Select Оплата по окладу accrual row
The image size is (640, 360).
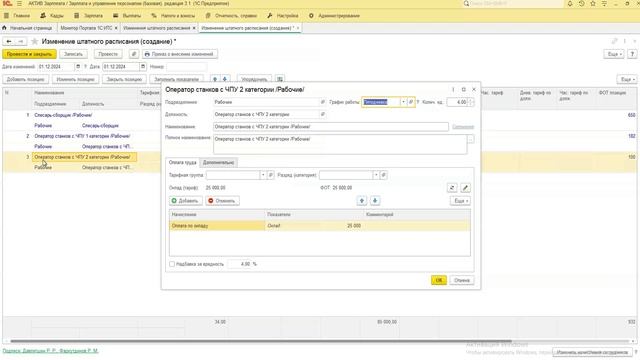(x=320, y=225)
